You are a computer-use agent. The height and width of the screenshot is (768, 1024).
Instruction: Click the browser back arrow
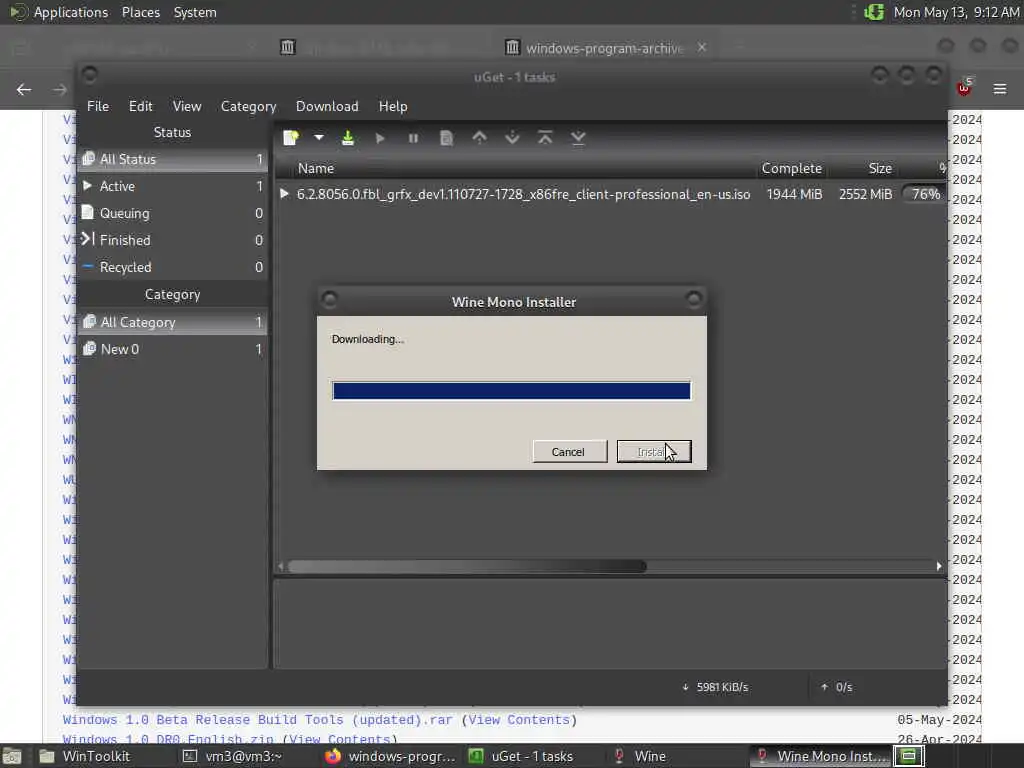pos(24,89)
